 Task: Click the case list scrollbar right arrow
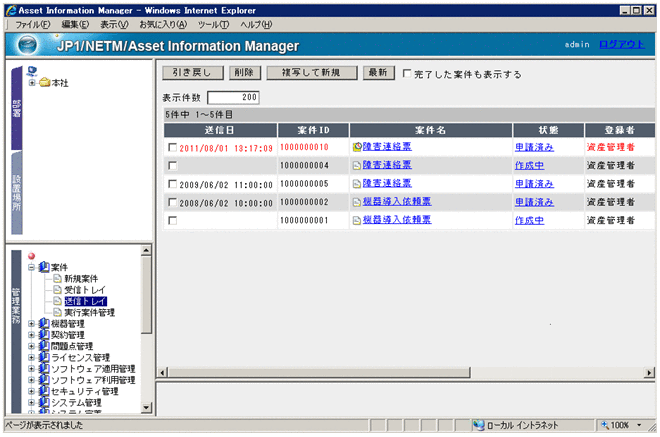pyautogui.click(x=649, y=372)
